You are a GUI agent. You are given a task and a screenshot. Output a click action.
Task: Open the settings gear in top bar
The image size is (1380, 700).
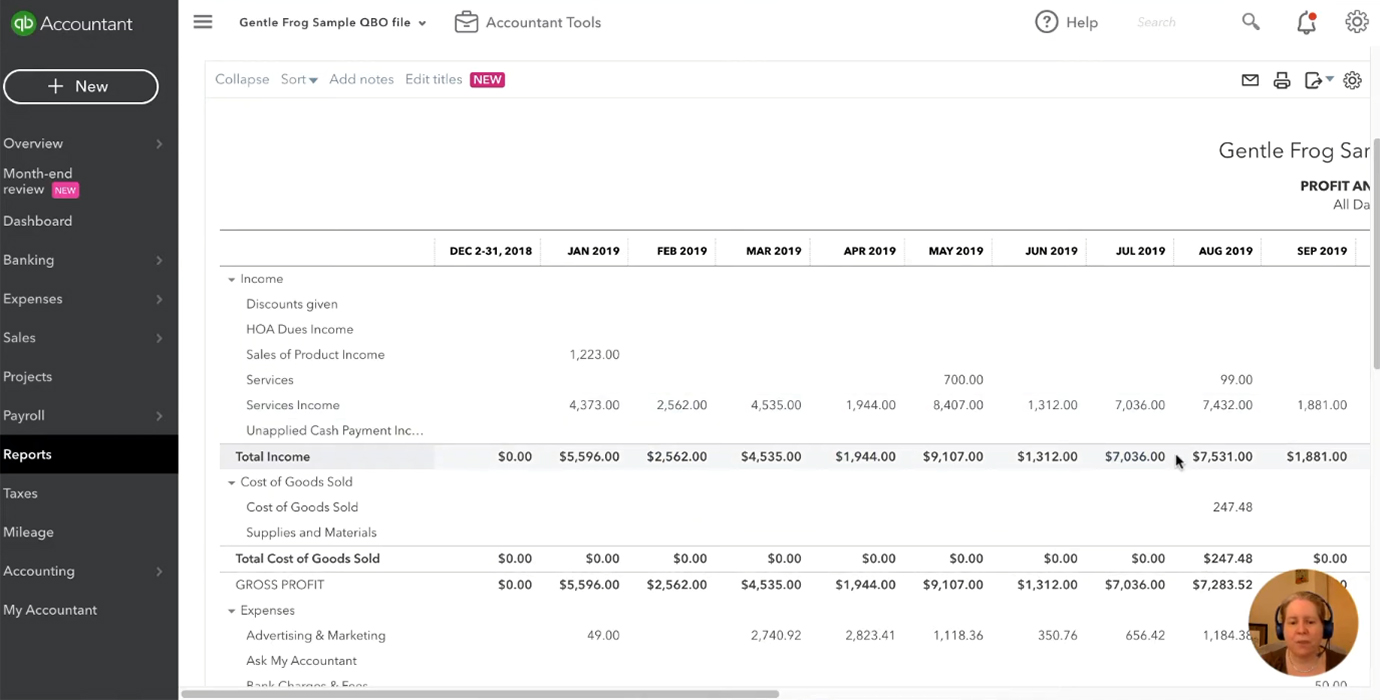click(x=1356, y=22)
